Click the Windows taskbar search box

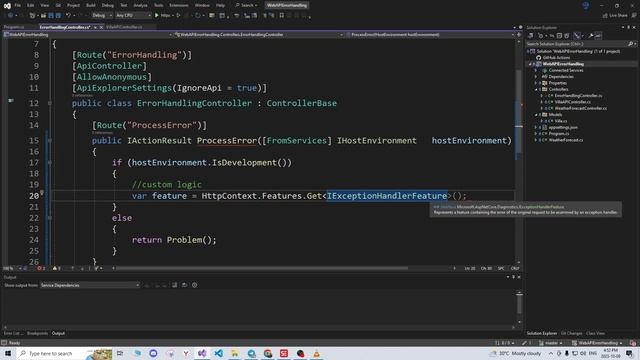click(x=64, y=353)
